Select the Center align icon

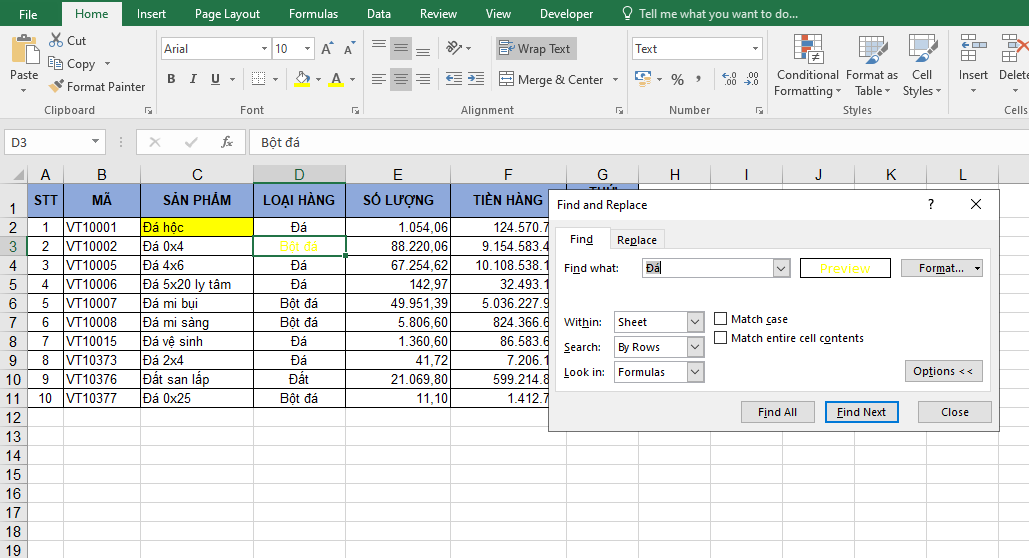400,80
